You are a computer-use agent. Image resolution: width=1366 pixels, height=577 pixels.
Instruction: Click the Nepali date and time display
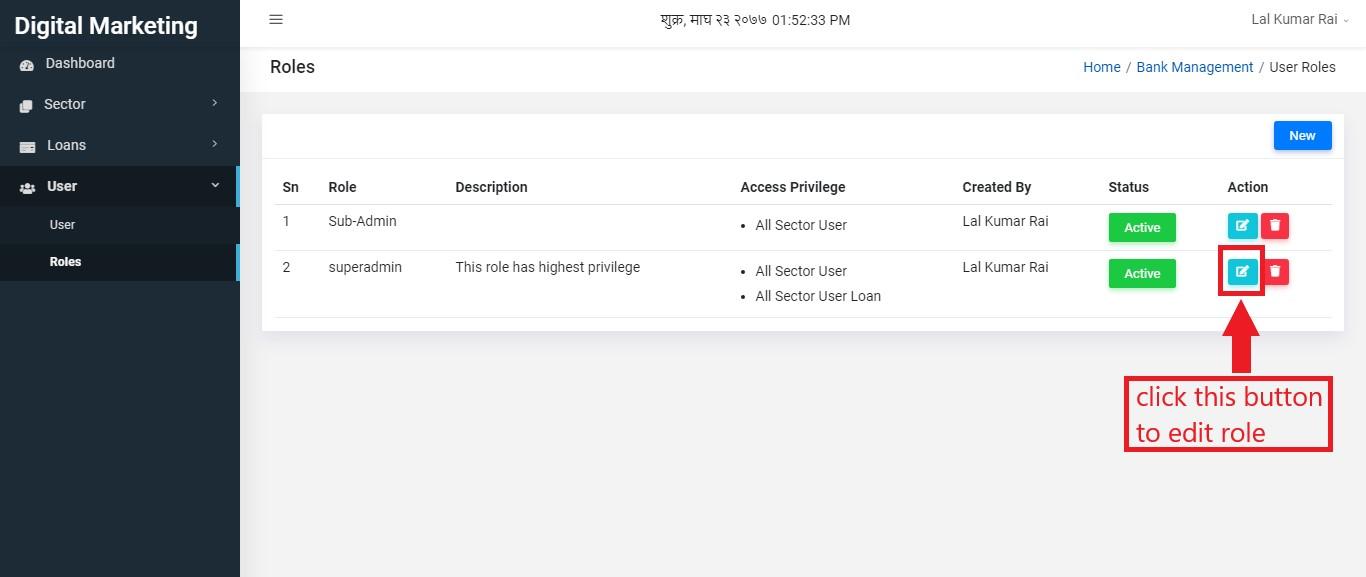(x=755, y=20)
